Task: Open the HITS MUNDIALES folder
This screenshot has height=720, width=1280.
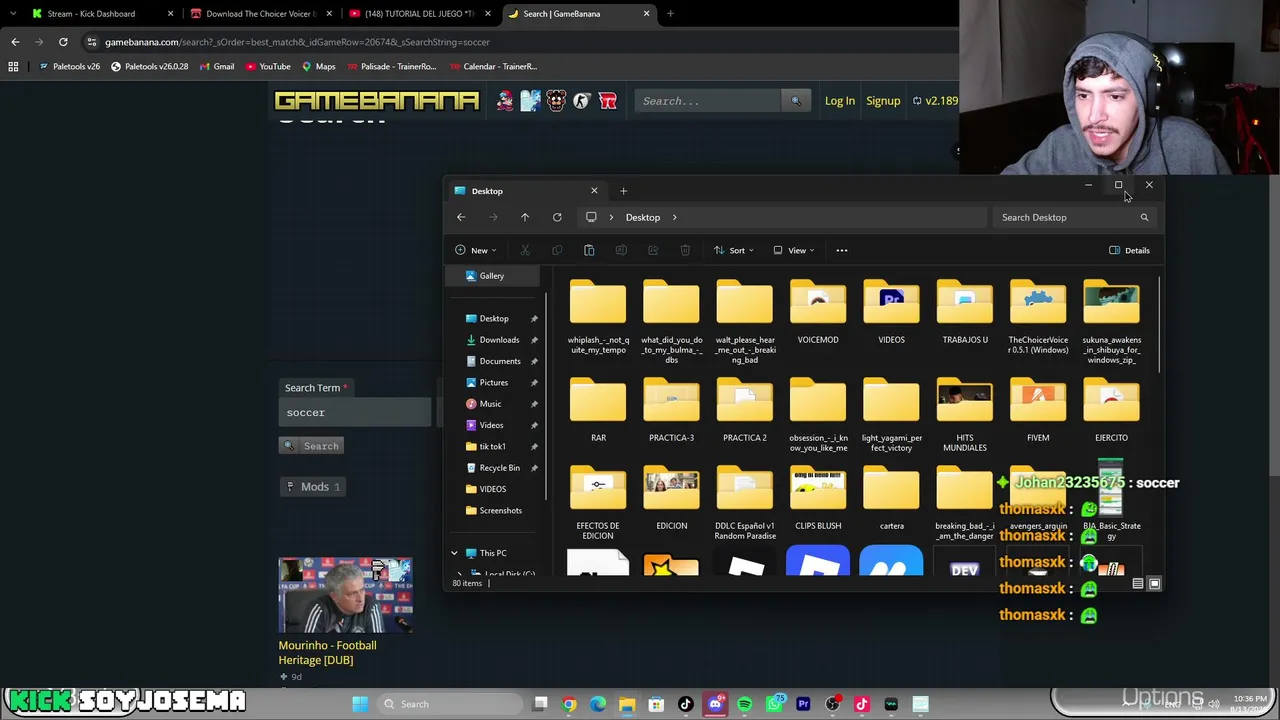Action: (x=965, y=415)
